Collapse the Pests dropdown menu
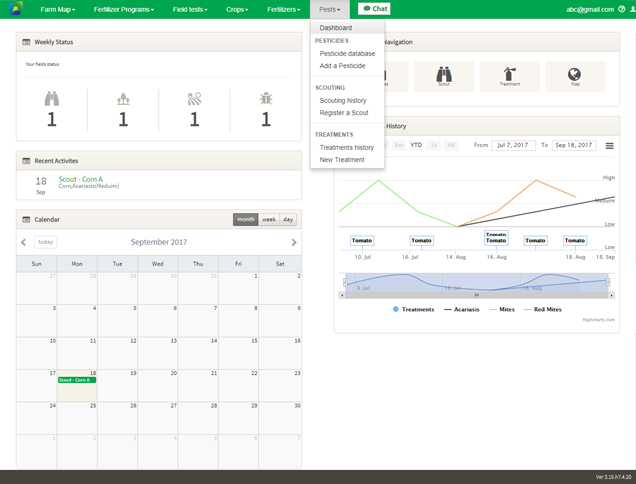The image size is (636, 484). point(329,9)
